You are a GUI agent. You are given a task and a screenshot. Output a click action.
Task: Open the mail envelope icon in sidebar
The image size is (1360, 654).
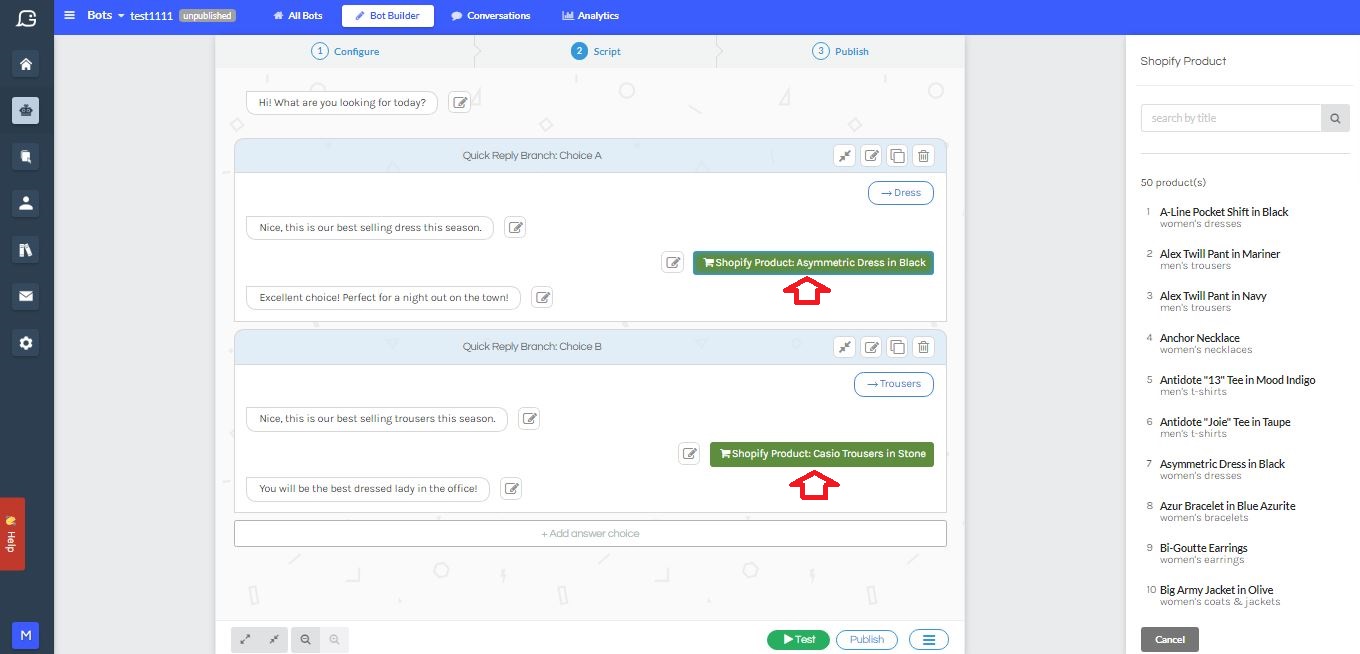click(26, 296)
